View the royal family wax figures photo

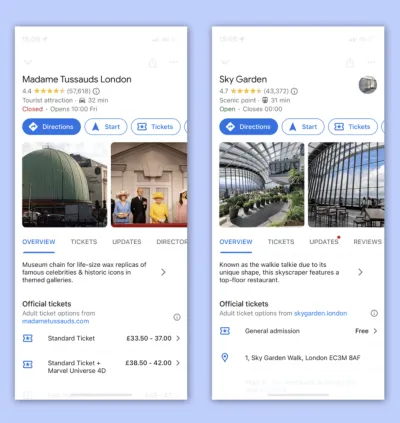point(149,185)
